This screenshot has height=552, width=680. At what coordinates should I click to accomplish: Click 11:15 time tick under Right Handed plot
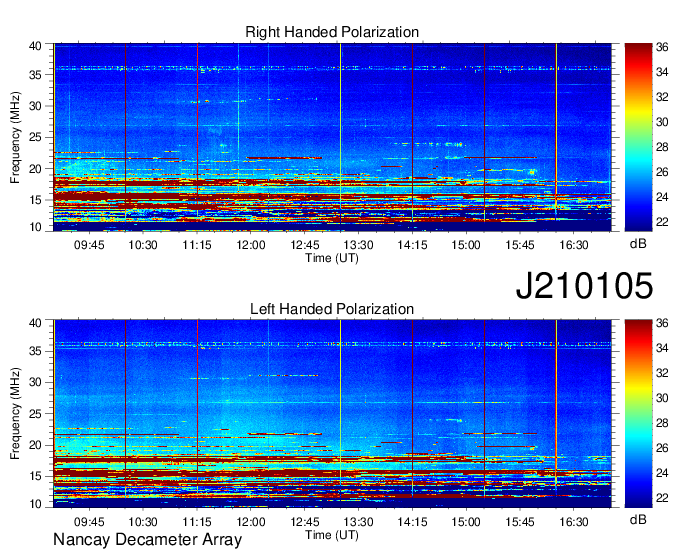coord(197,245)
